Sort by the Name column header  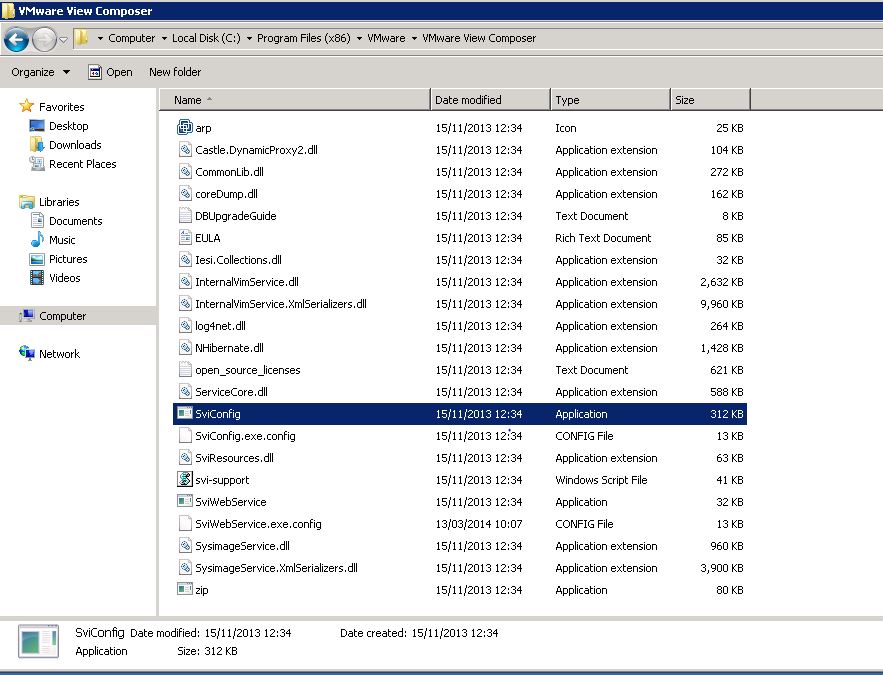coord(294,100)
